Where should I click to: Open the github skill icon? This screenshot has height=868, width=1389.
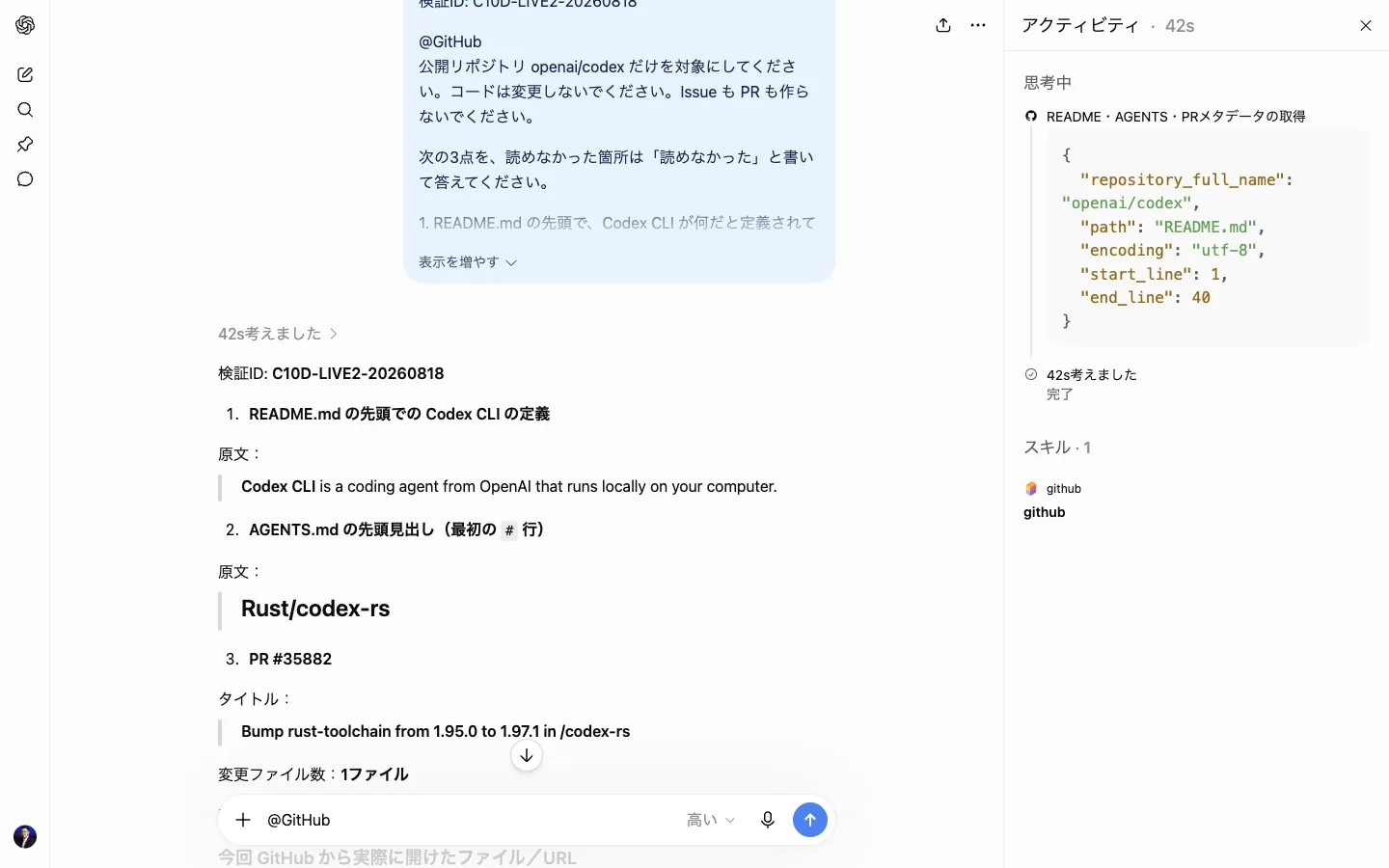coord(1031,489)
